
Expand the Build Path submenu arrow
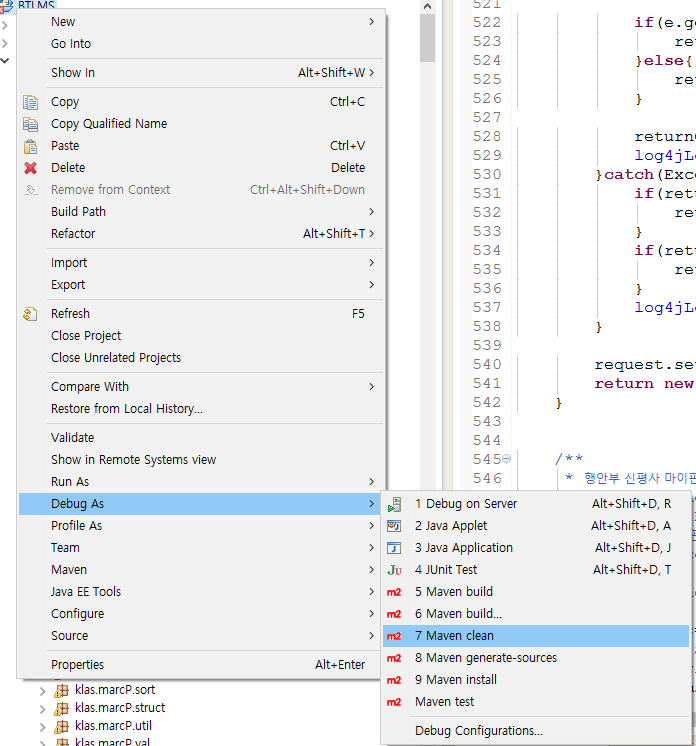372,211
